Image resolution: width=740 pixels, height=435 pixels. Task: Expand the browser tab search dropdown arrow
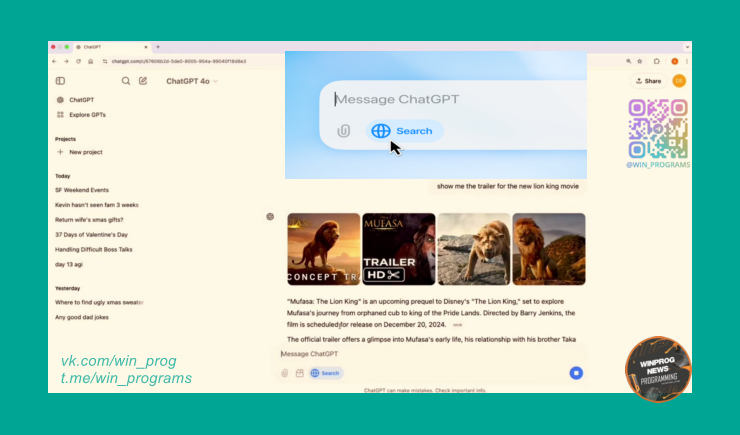[x=687, y=47]
